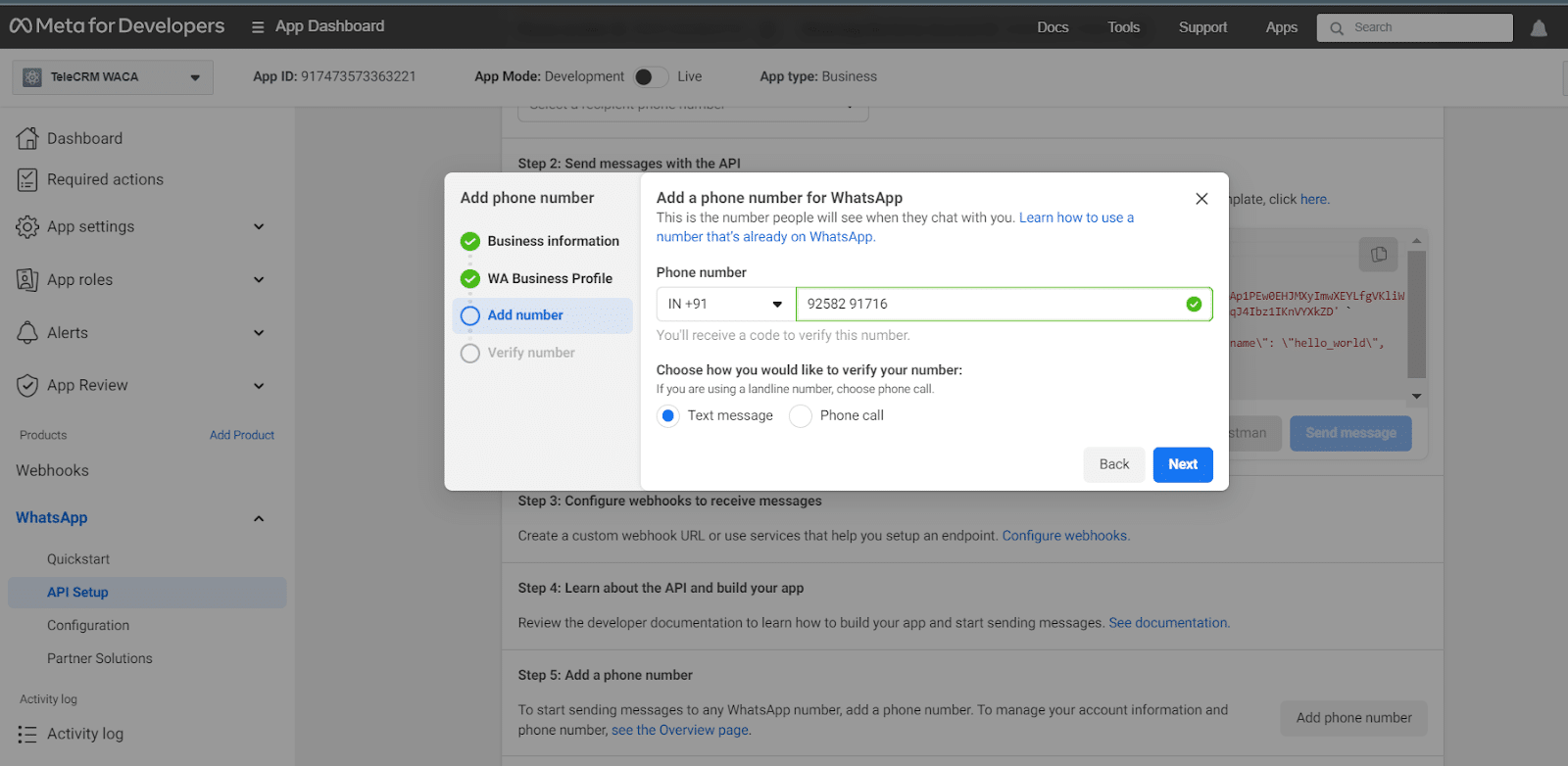Viewport: 1568px width, 766px height.
Task: Collapse the WhatsApp section
Action: [x=259, y=518]
